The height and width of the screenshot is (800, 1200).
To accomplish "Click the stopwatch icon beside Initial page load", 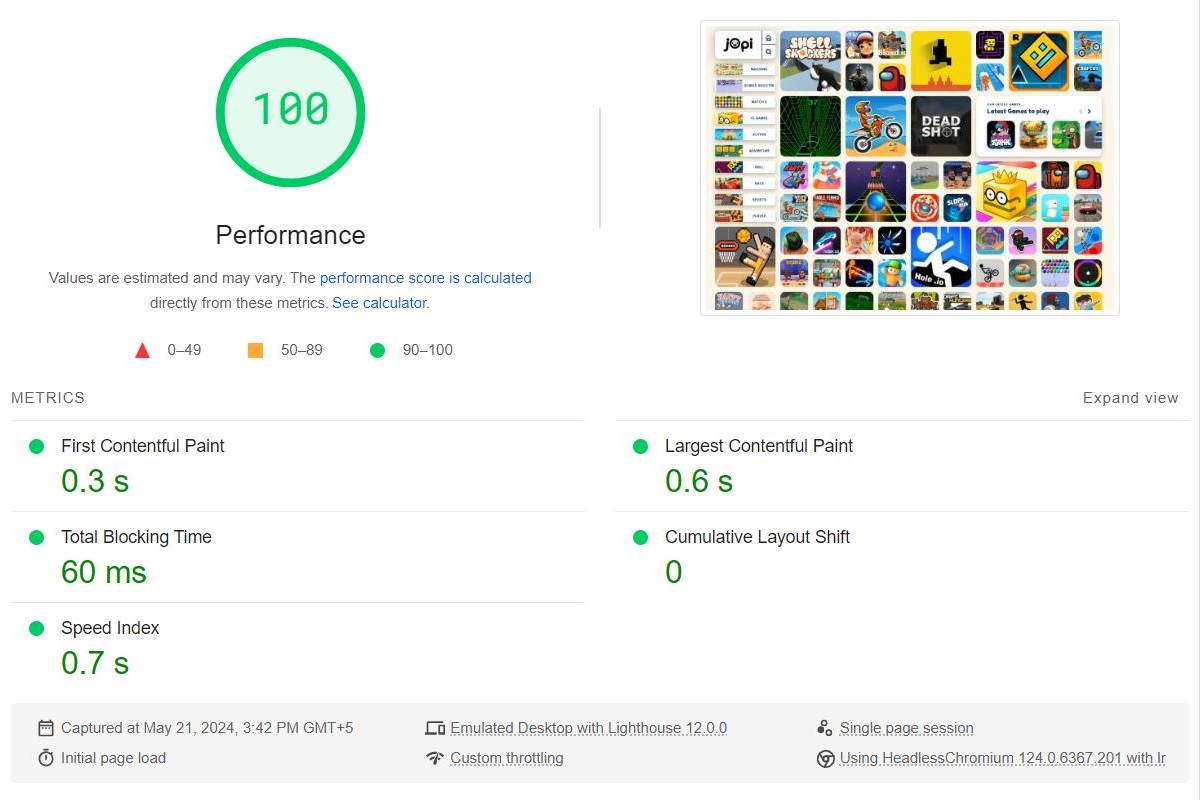I will [x=45, y=758].
